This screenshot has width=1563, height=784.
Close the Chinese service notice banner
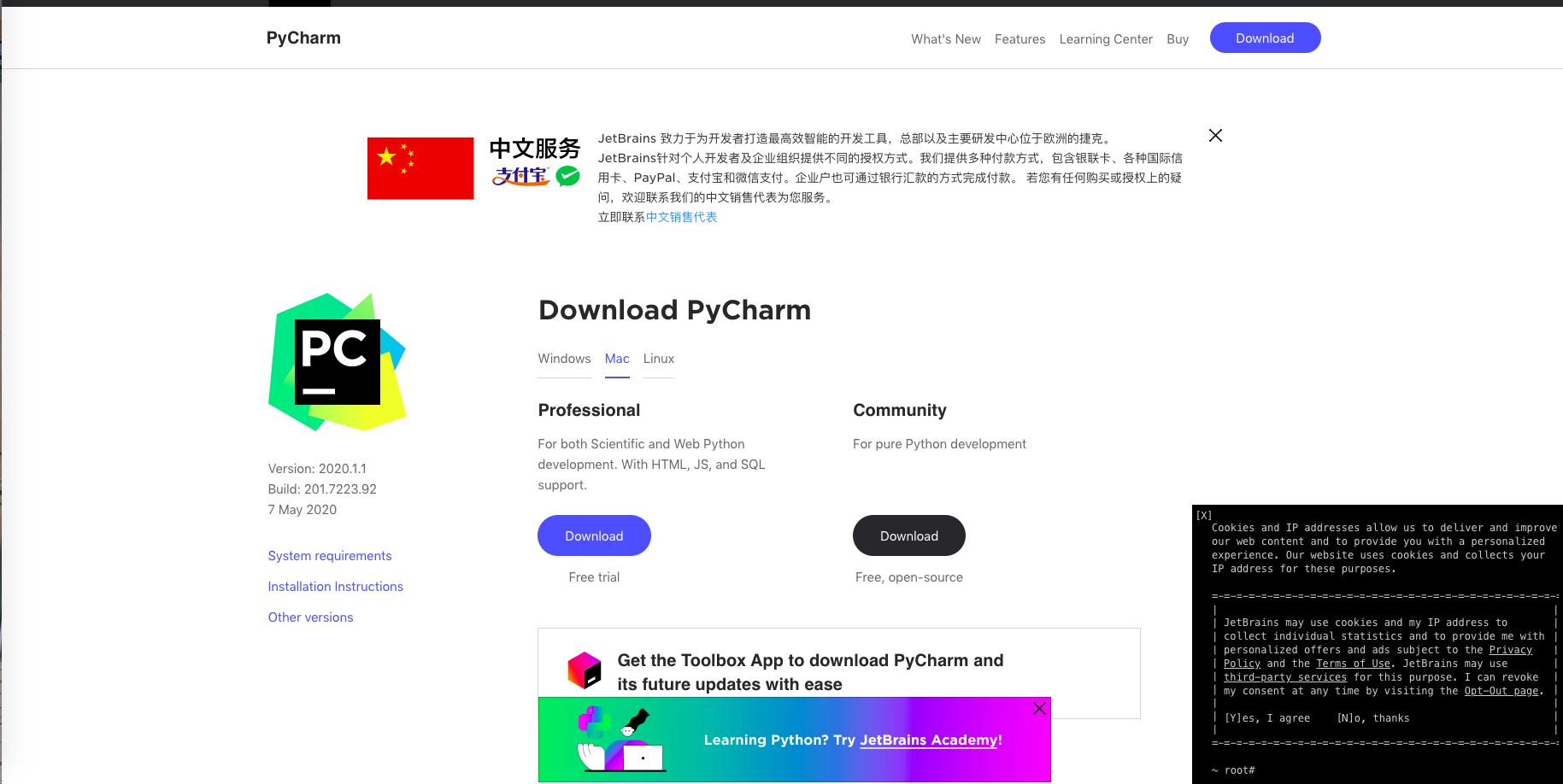click(x=1215, y=136)
